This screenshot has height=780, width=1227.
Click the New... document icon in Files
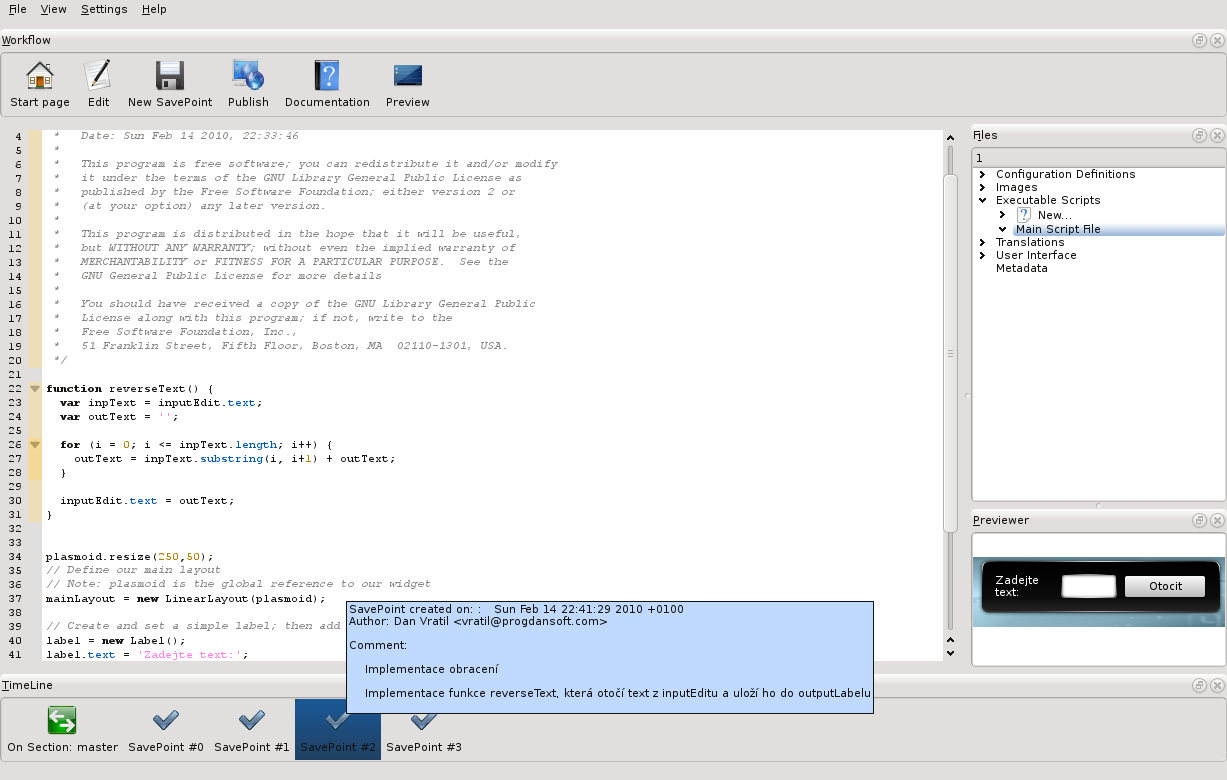click(1024, 215)
